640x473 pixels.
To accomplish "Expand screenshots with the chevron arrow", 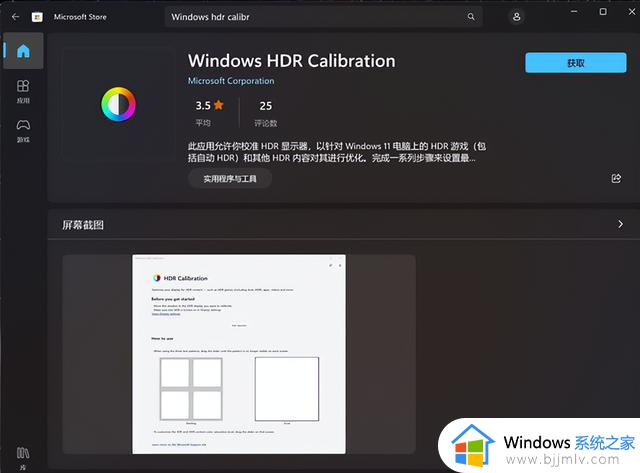I will click(x=620, y=224).
